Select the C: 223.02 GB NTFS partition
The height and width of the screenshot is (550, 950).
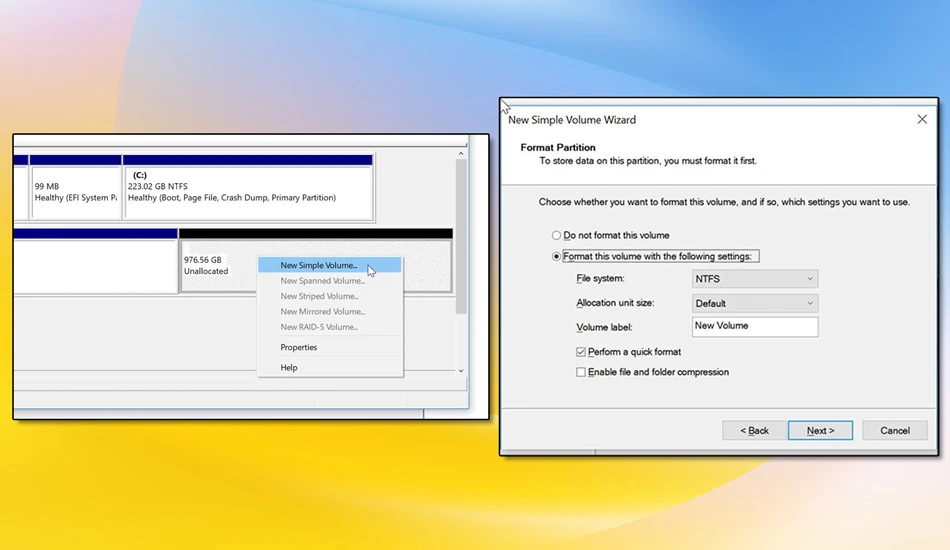[x=248, y=188]
